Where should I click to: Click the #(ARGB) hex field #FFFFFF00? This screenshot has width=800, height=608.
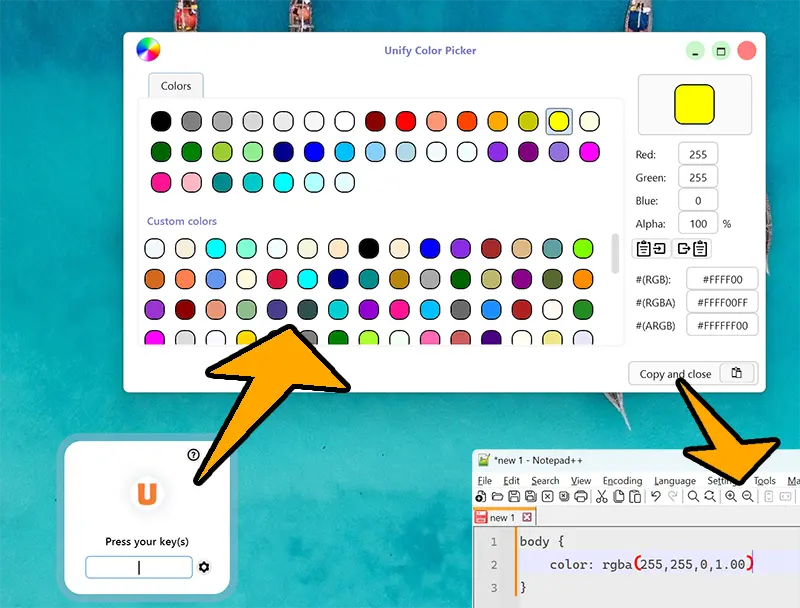pos(722,325)
